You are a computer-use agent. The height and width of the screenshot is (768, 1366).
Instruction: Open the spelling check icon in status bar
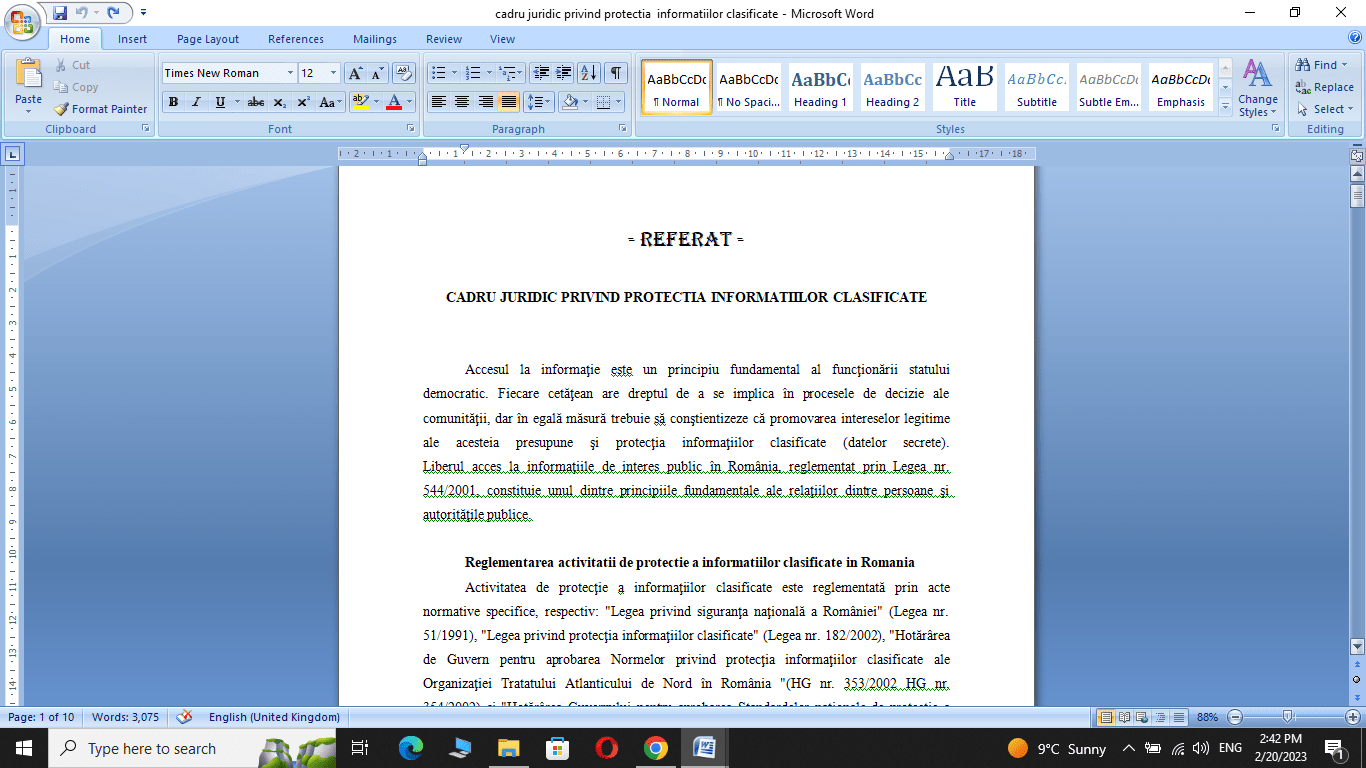click(x=183, y=717)
